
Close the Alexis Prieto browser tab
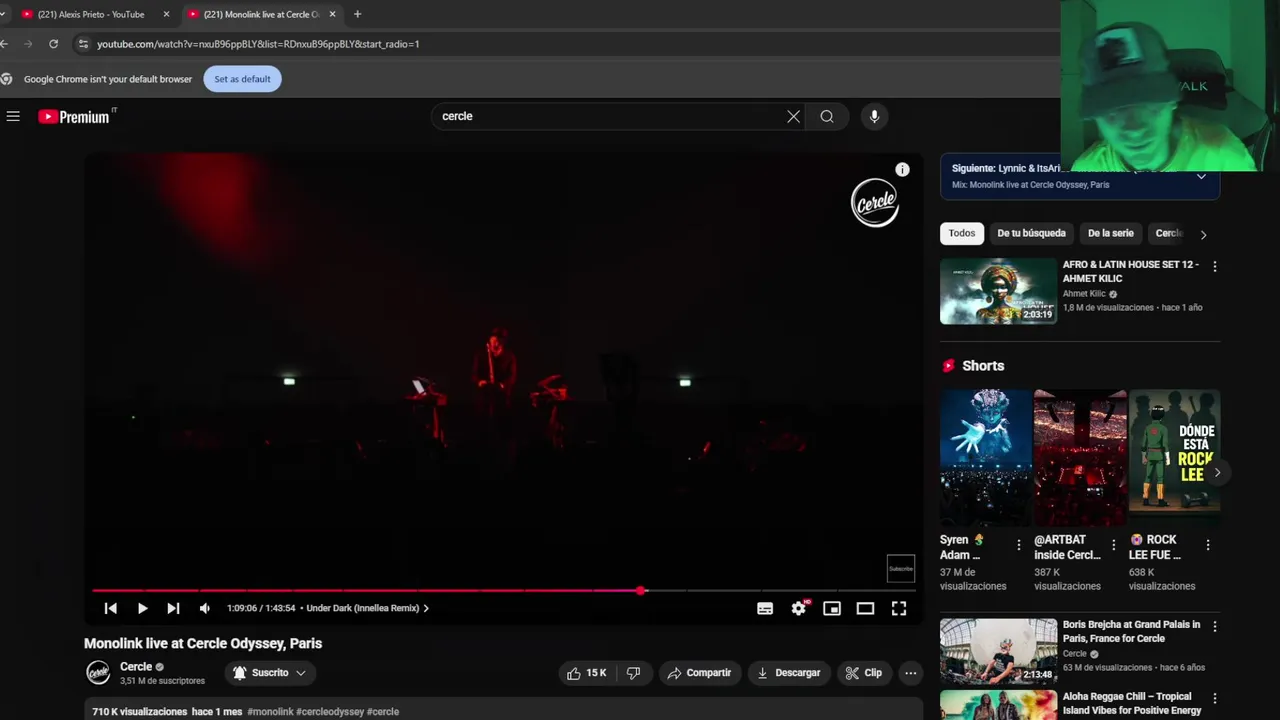166,14
